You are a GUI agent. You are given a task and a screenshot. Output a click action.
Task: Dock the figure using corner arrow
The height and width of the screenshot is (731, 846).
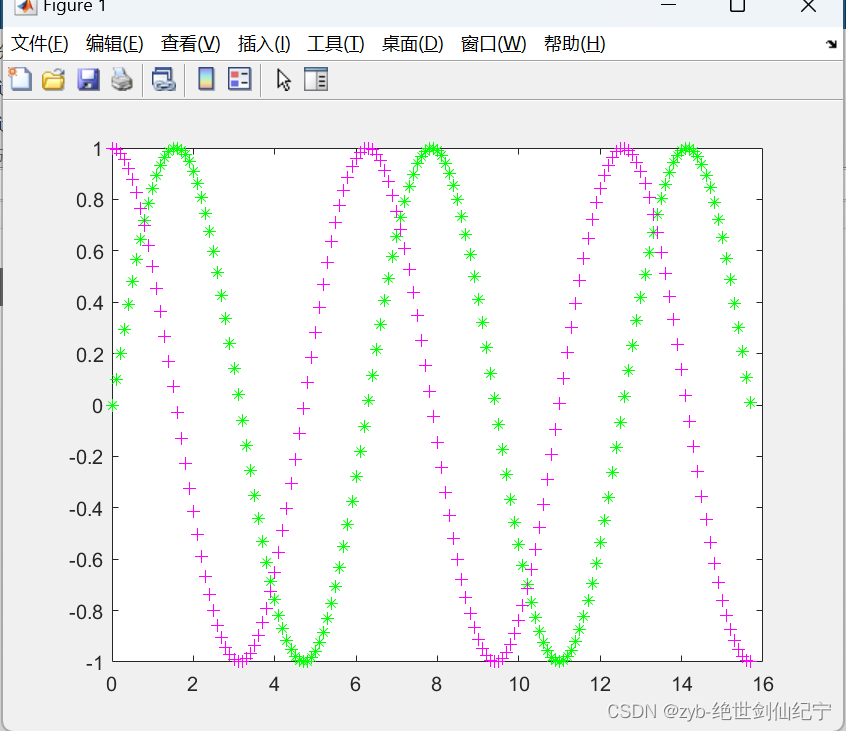[831, 44]
